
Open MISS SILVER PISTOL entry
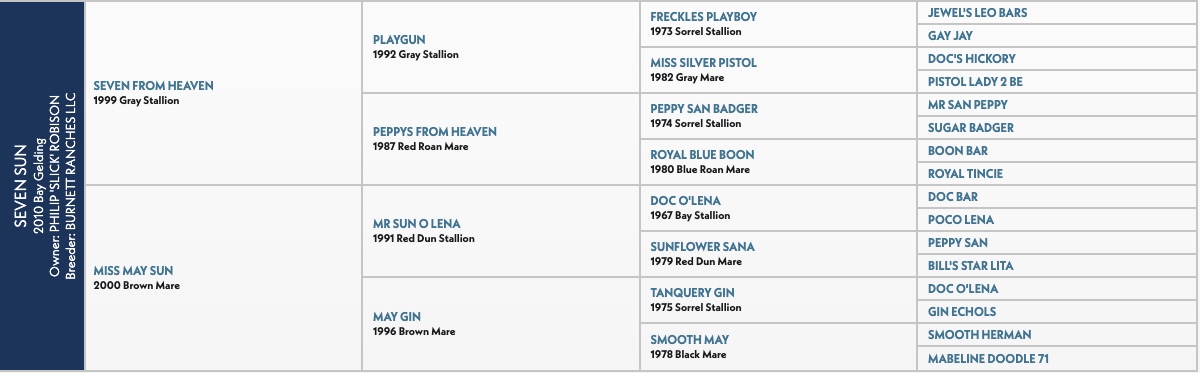coord(703,63)
